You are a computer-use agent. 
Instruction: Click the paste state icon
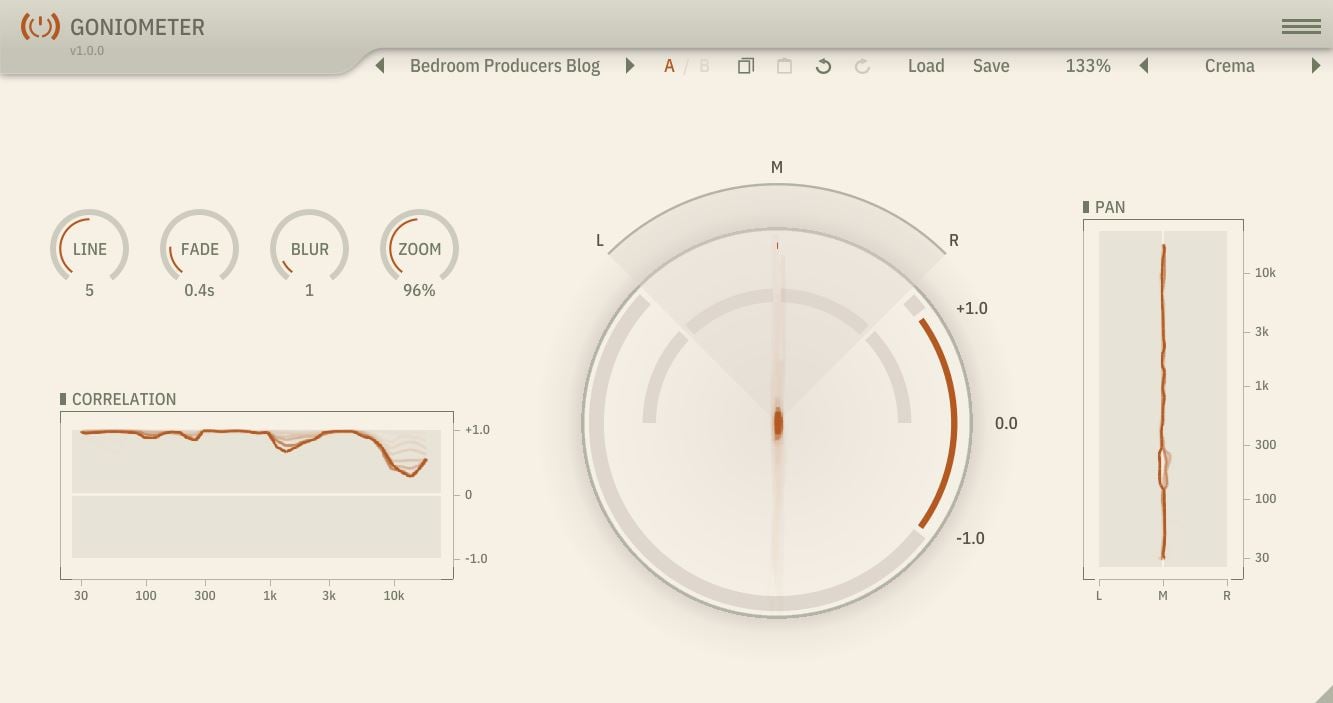coord(785,66)
